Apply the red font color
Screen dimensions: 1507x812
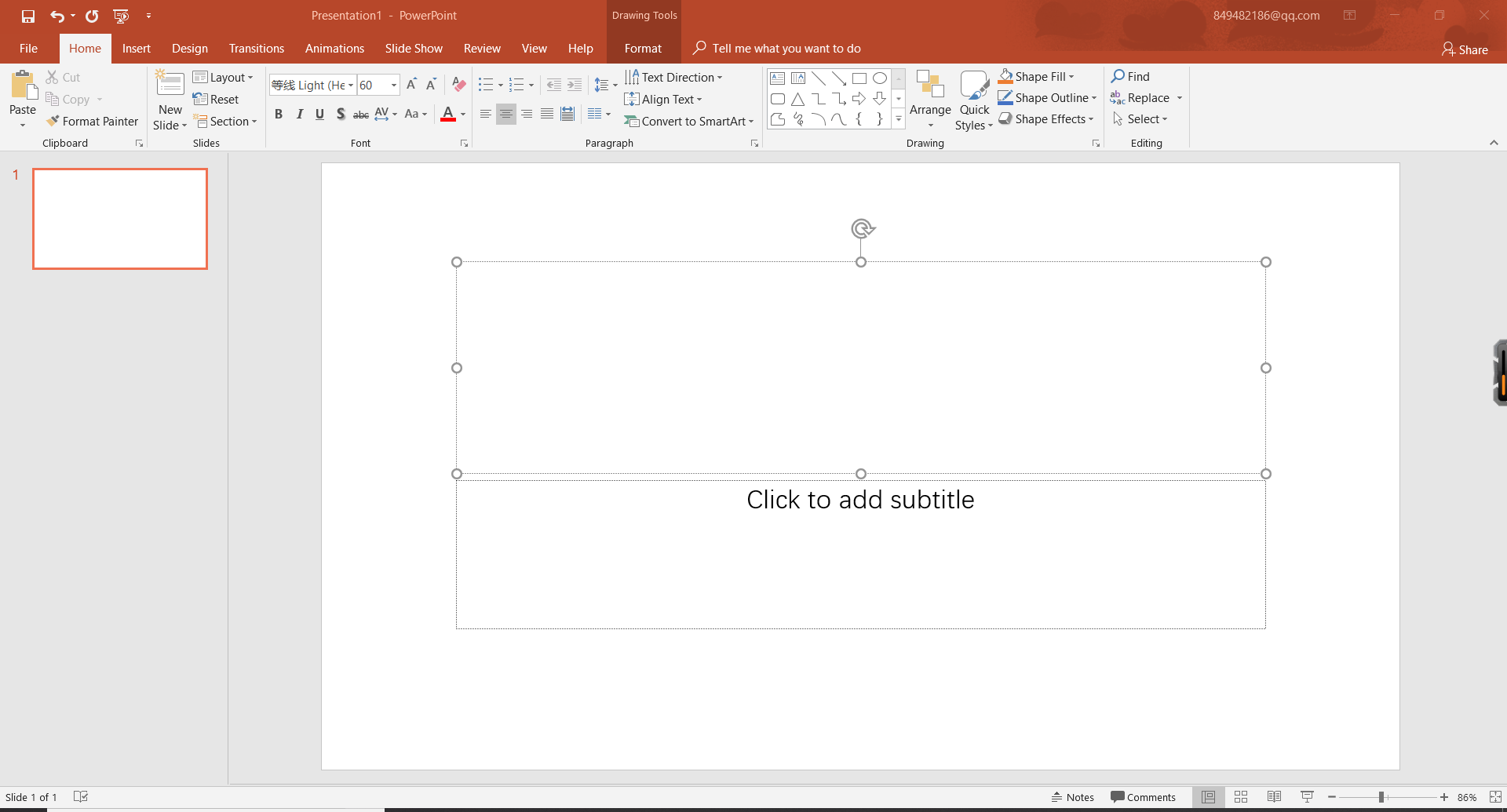click(x=448, y=115)
